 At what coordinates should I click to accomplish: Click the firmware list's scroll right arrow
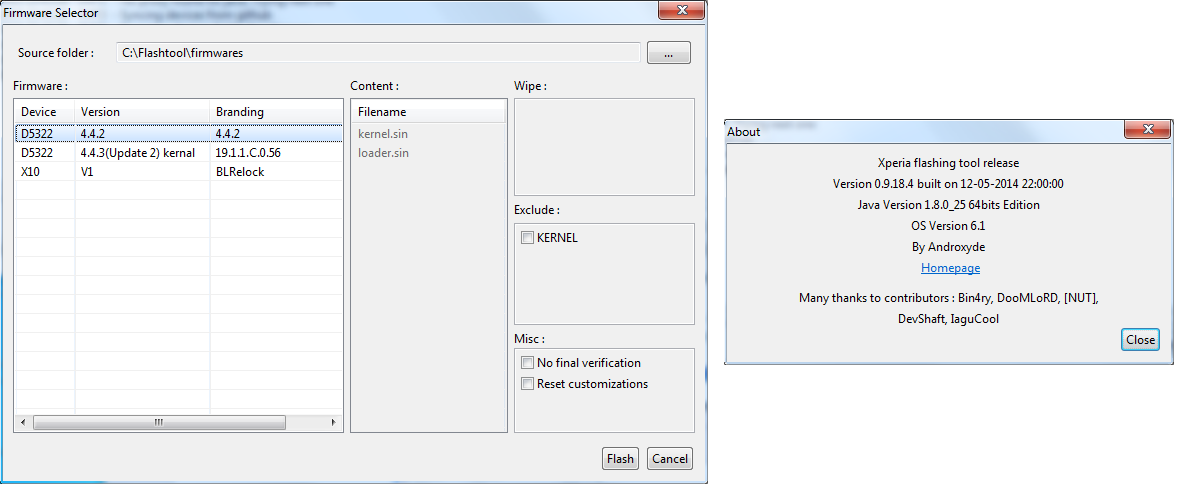[x=335, y=423]
